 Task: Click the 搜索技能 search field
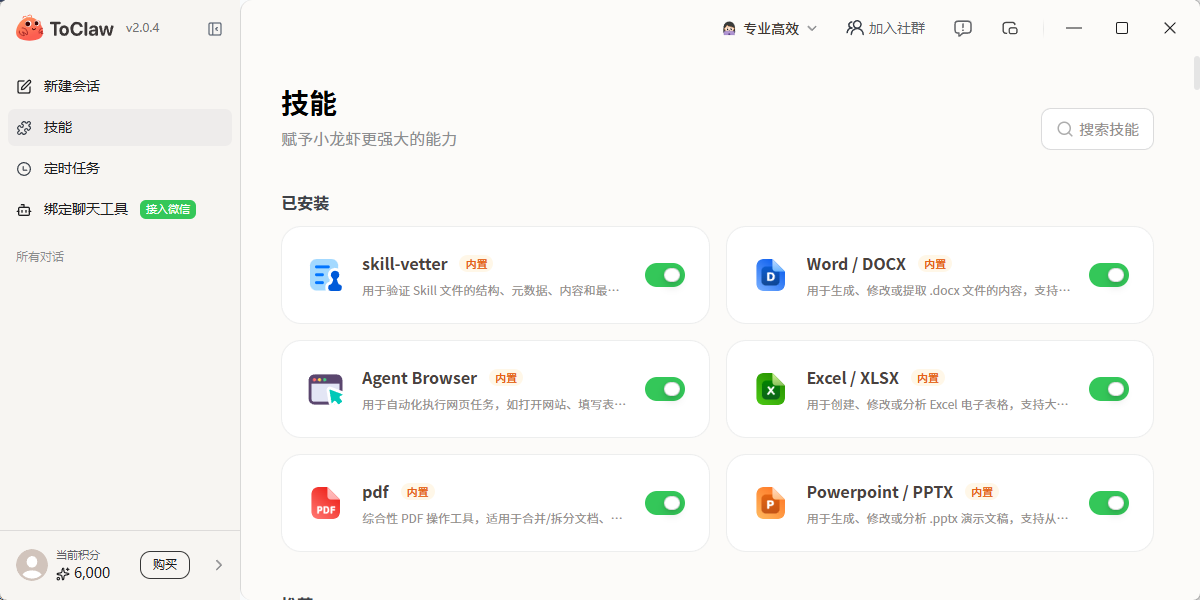(x=1097, y=129)
